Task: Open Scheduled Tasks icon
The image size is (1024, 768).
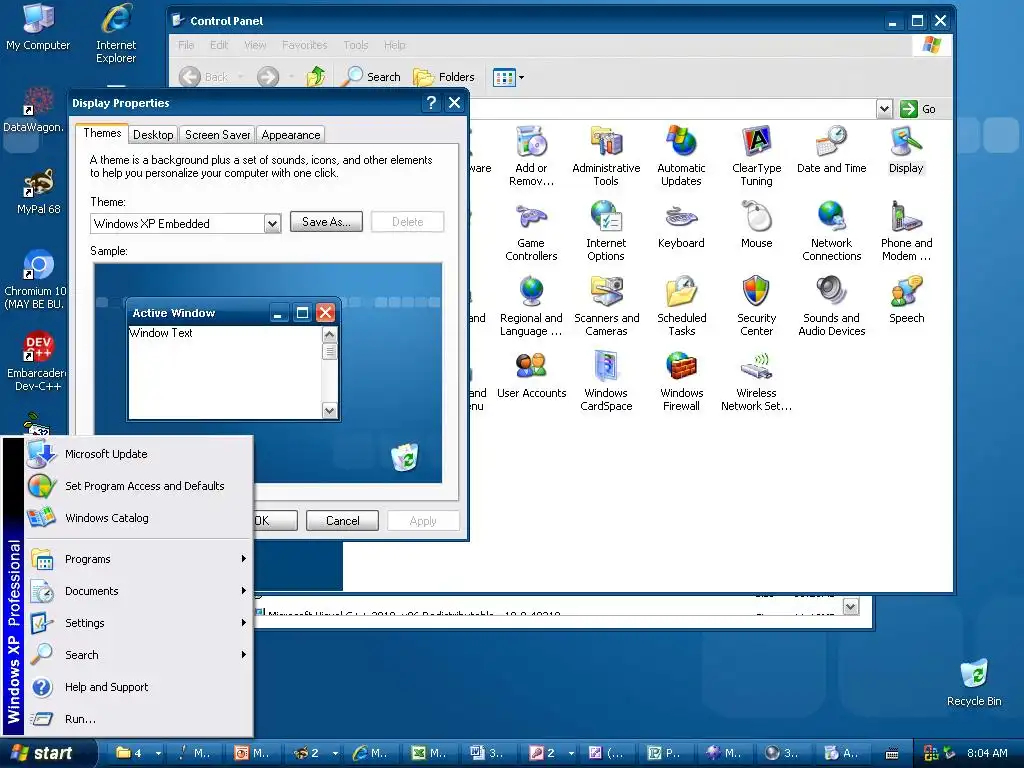Action: click(681, 306)
